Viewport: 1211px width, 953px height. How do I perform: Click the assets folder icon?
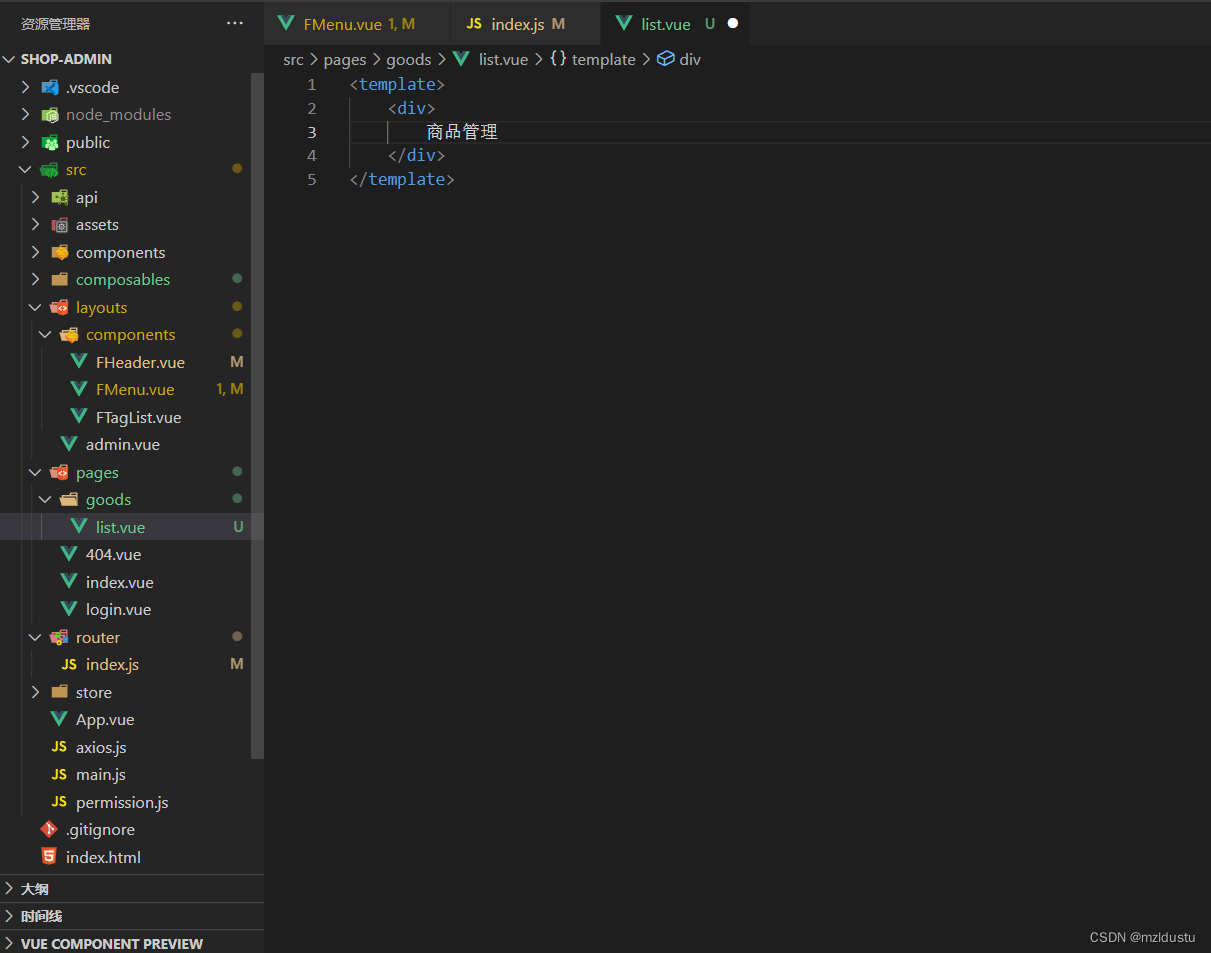59,224
